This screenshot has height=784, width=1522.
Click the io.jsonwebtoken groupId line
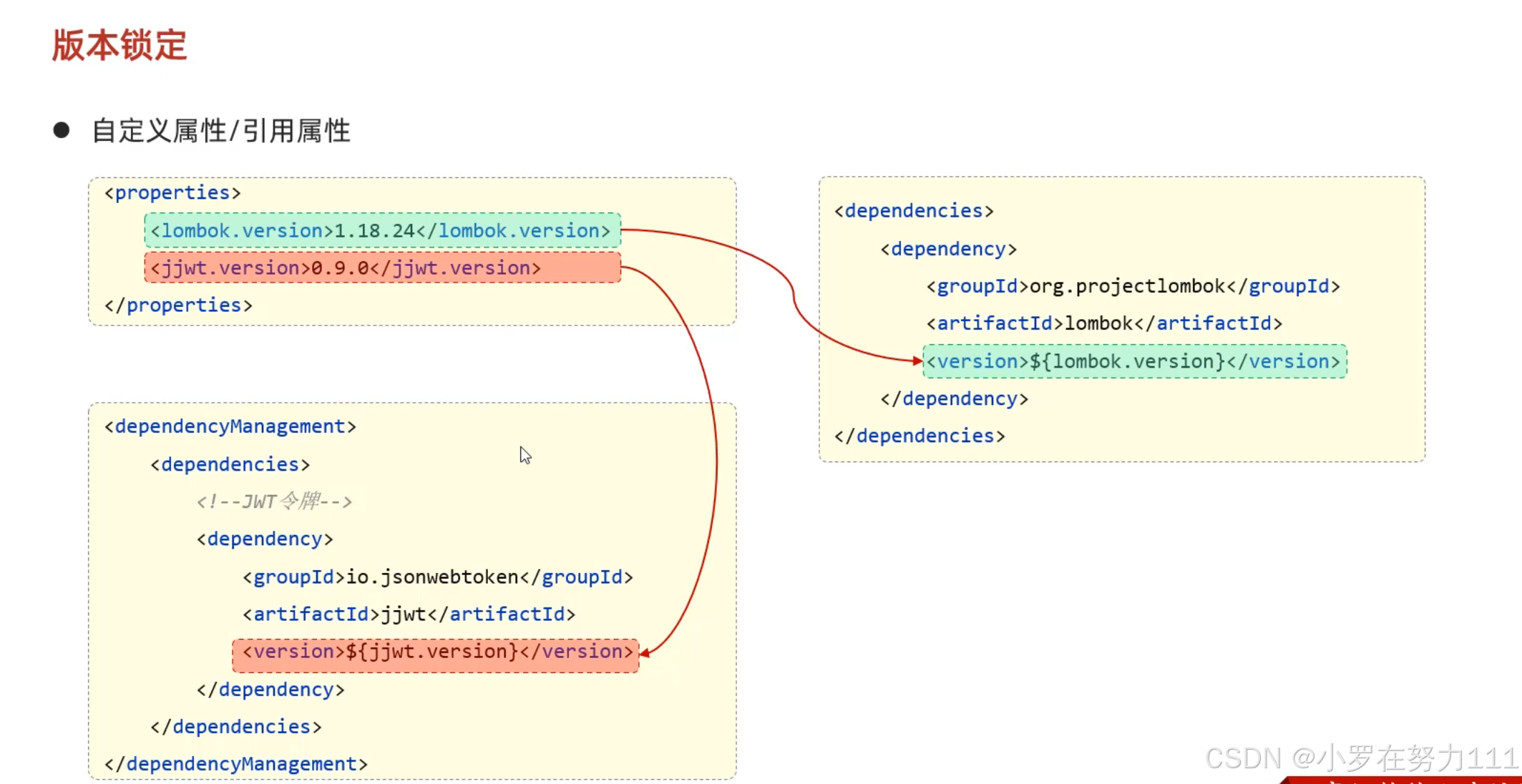[x=437, y=577]
